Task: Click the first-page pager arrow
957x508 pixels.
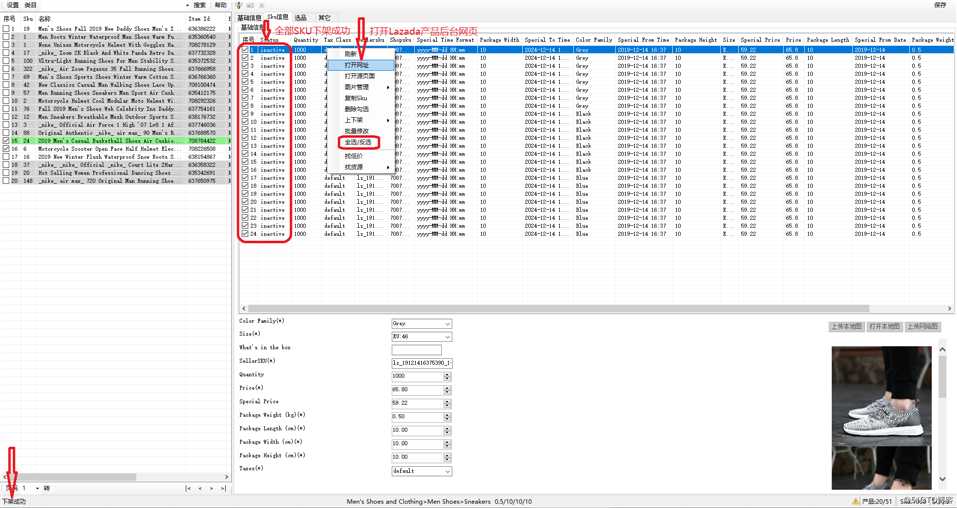Action: point(188,488)
